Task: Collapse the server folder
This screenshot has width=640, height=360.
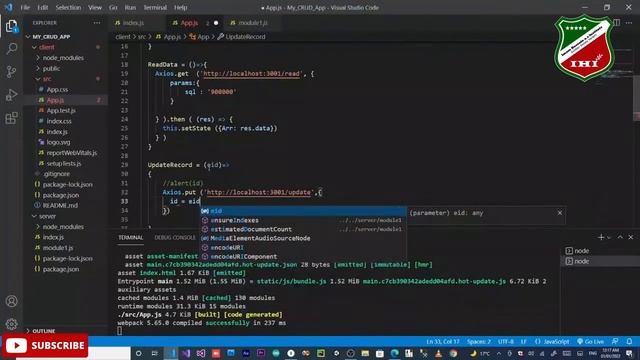Action: tap(47, 216)
